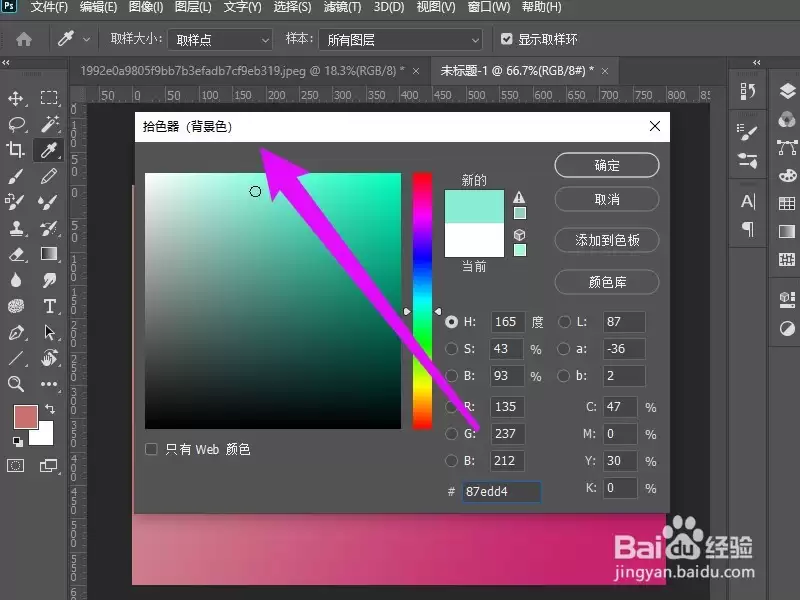Open the 图像 Image menu
The width and height of the screenshot is (800, 600).
[146, 7]
